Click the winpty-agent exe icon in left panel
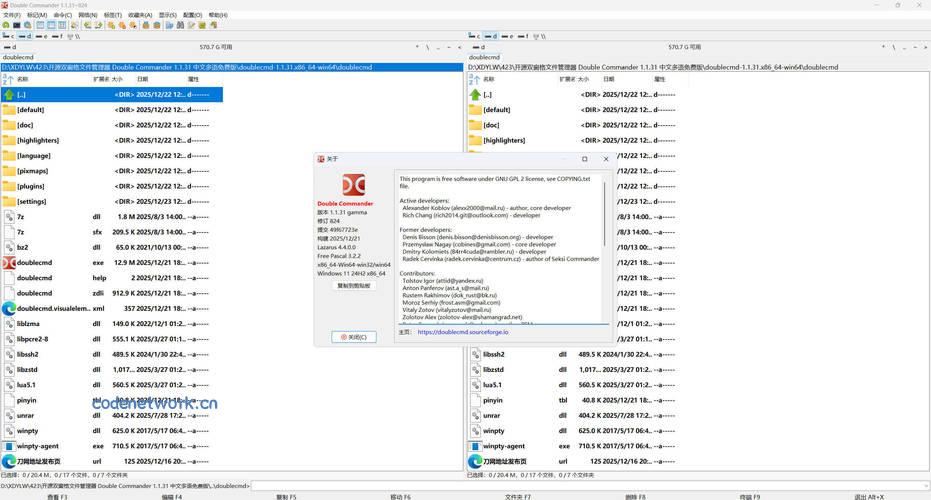Image resolution: width=931 pixels, height=500 pixels. (9, 446)
